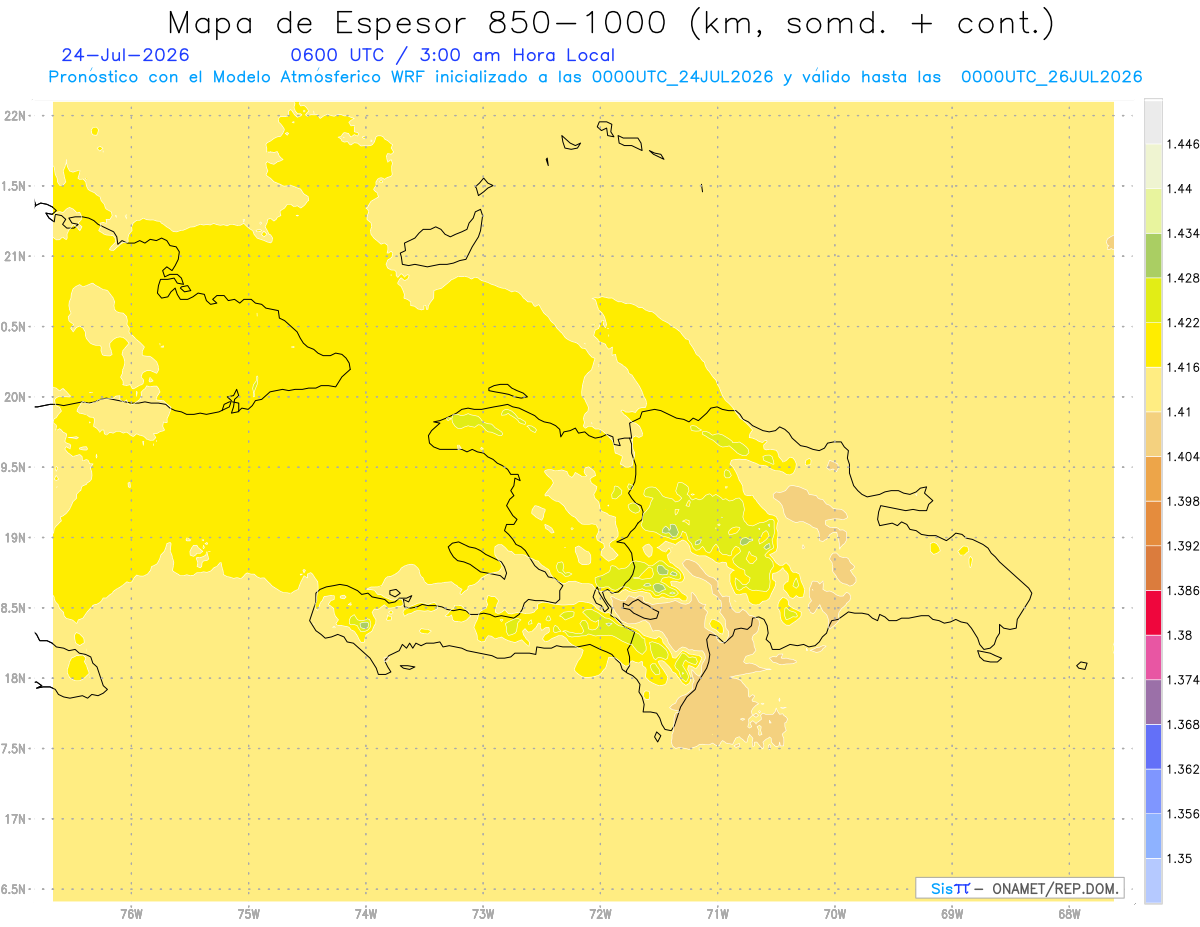Click the colorbar value "1.404"

[x=1183, y=457]
